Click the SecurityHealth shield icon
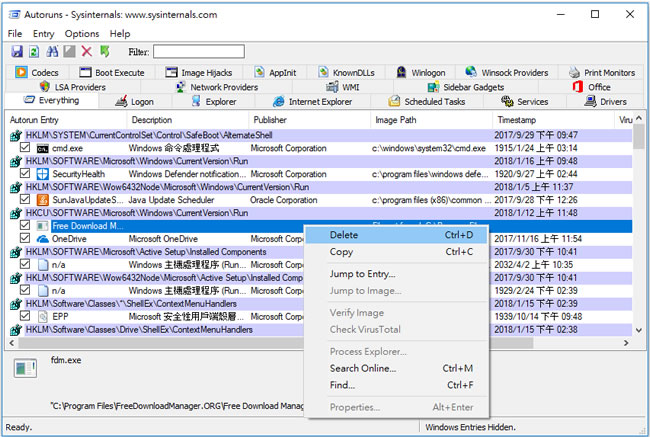Image resolution: width=650 pixels, height=437 pixels. 42,174
